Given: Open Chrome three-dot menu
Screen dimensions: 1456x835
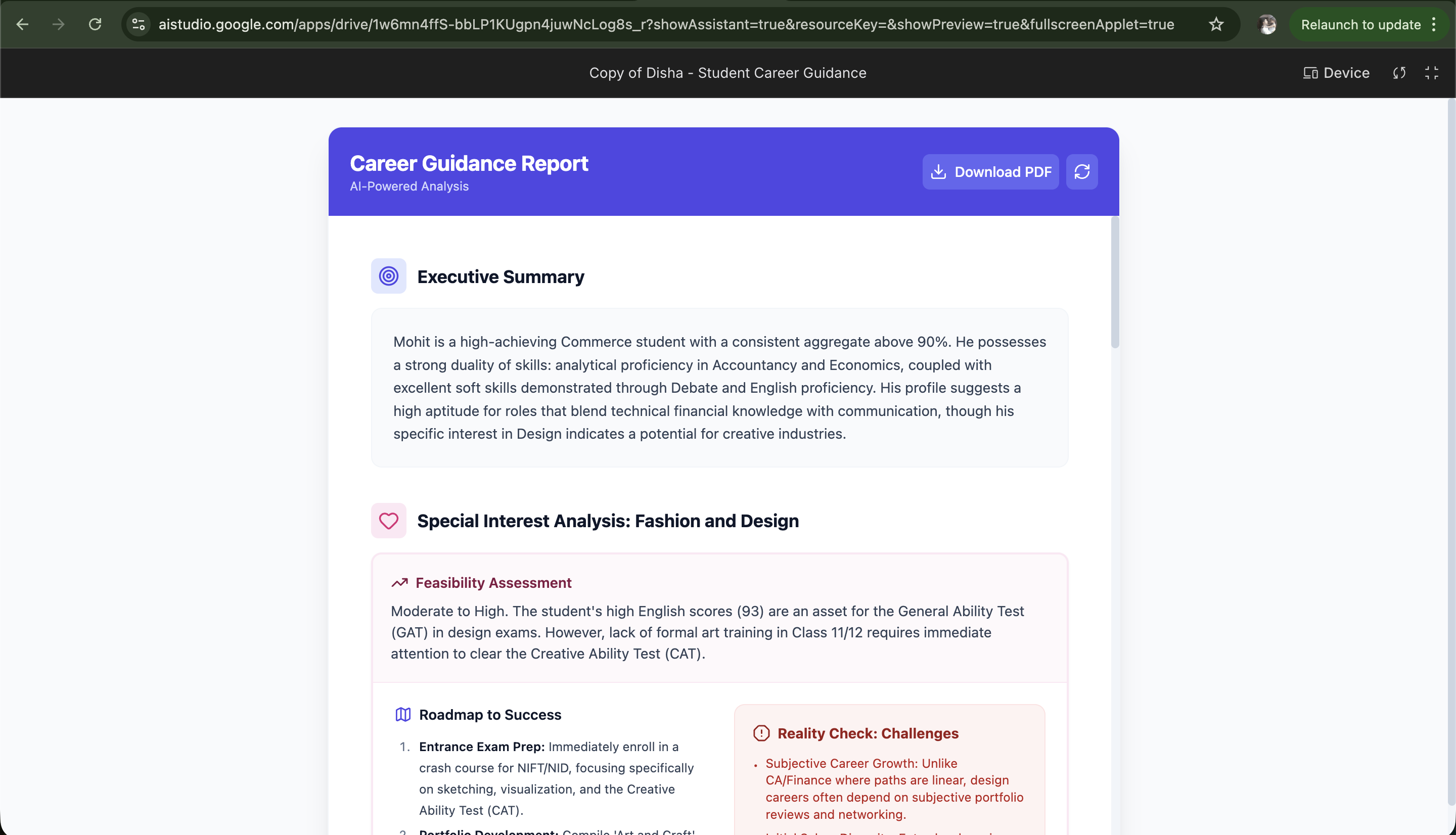Looking at the screenshot, I should point(1434,25).
